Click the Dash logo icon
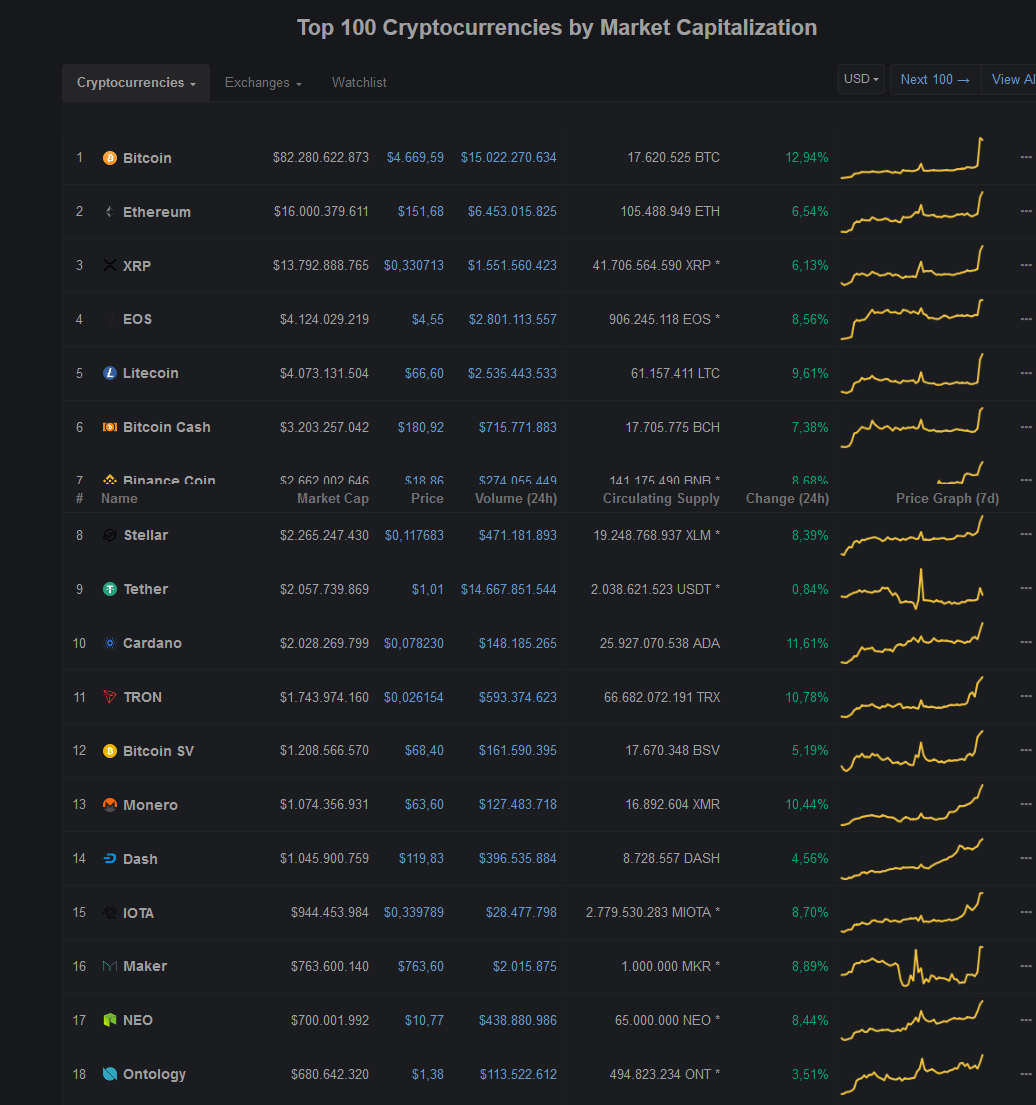The height and width of the screenshot is (1105, 1036). click(110, 859)
